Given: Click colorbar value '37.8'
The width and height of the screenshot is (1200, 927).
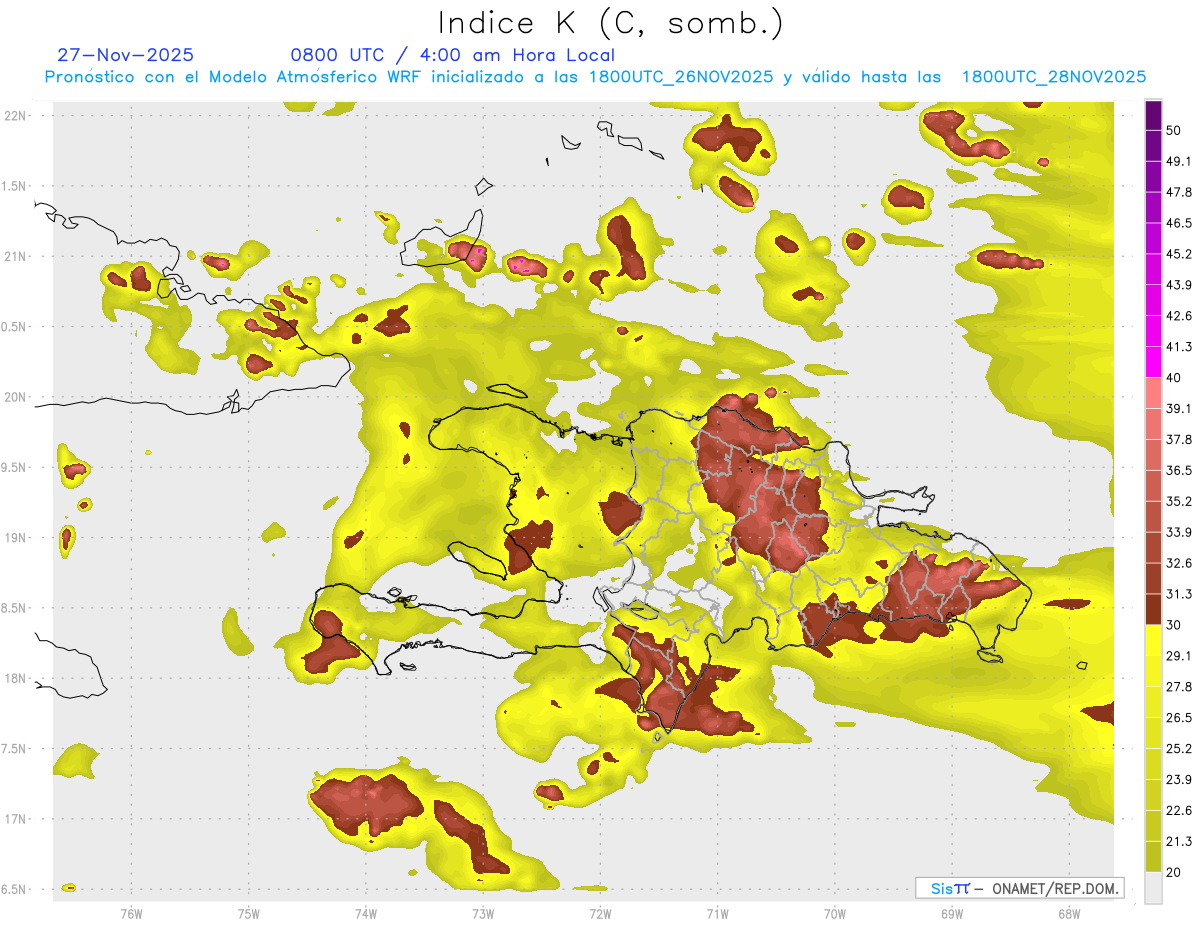Looking at the screenshot, I should pos(1179,439).
